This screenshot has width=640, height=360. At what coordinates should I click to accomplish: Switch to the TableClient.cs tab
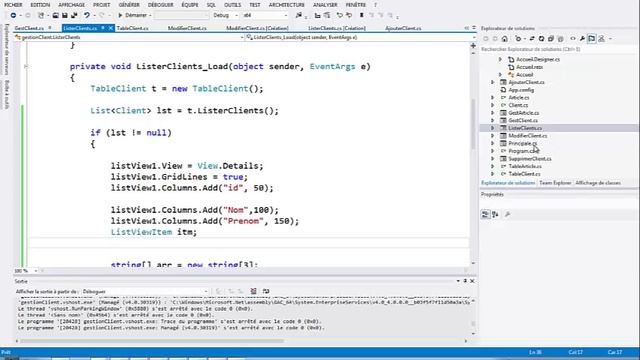click(x=132, y=28)
